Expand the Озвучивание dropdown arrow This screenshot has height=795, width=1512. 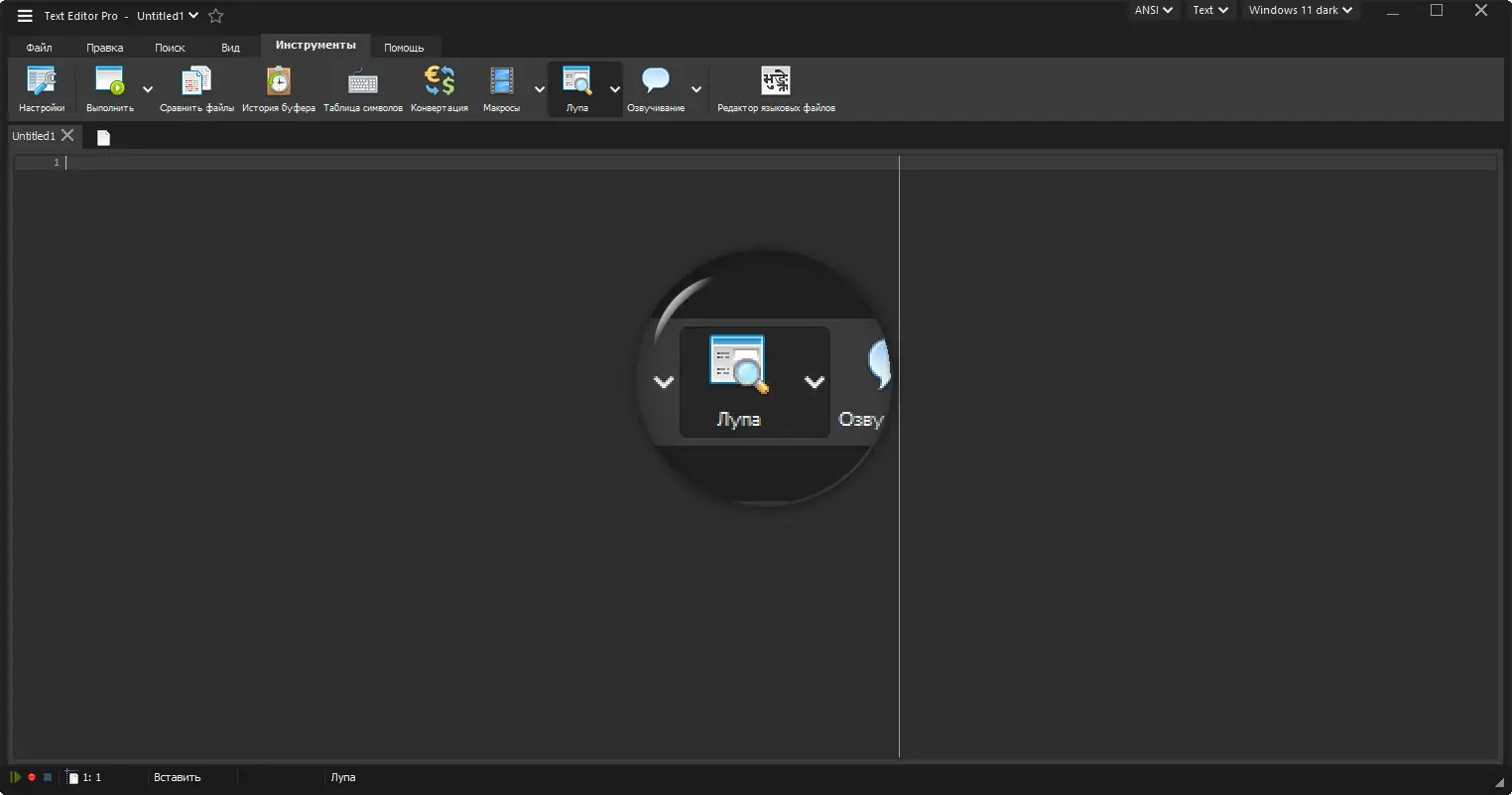pos(696,89)
